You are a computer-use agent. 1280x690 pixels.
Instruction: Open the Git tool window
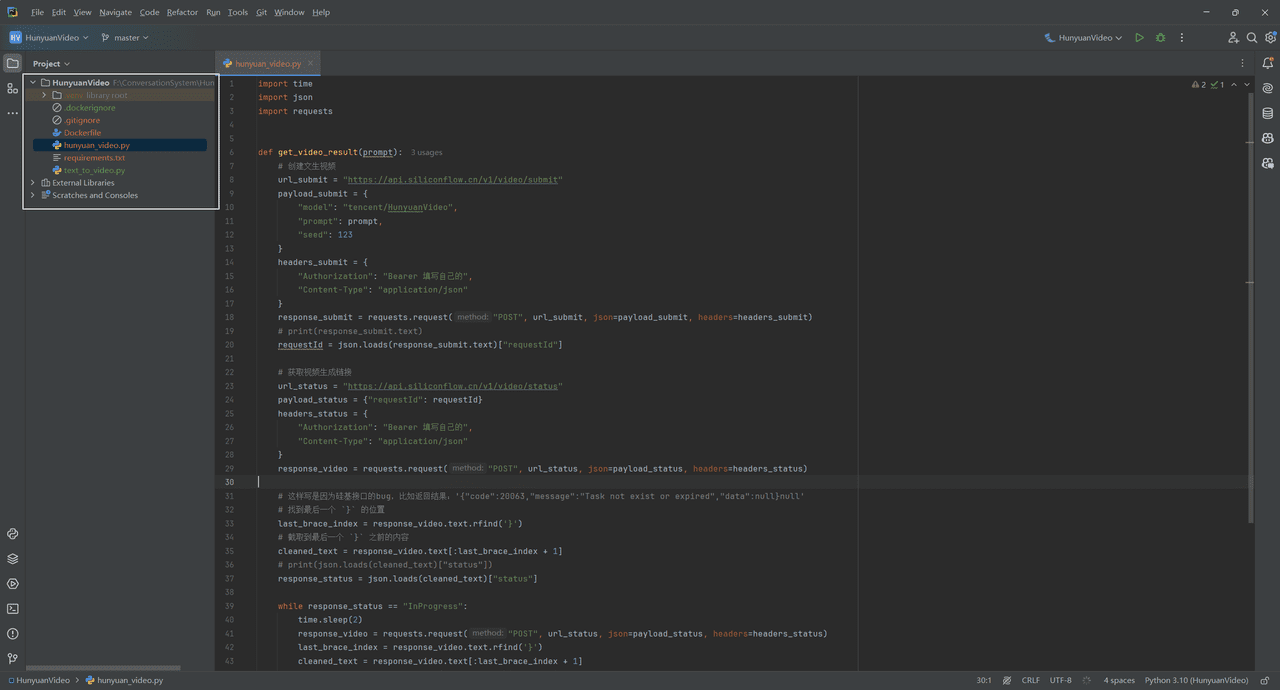pos(12,659)
